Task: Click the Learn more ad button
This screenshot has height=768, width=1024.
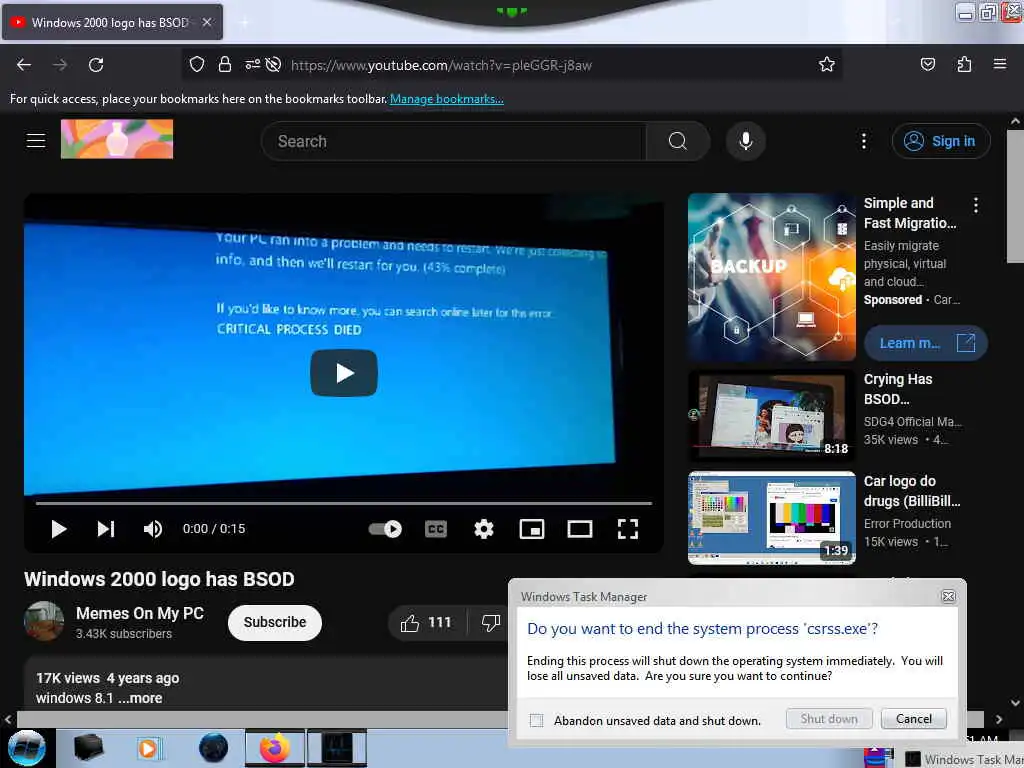Action: coord(925,343)
